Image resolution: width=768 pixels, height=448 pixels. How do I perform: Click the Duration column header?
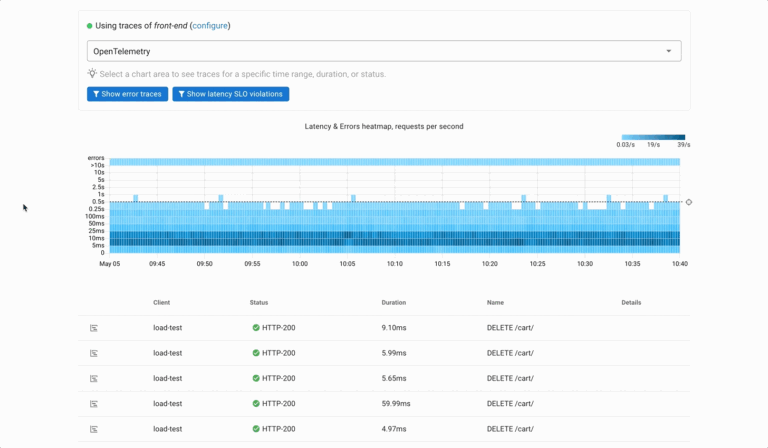[x=394, y=302]
